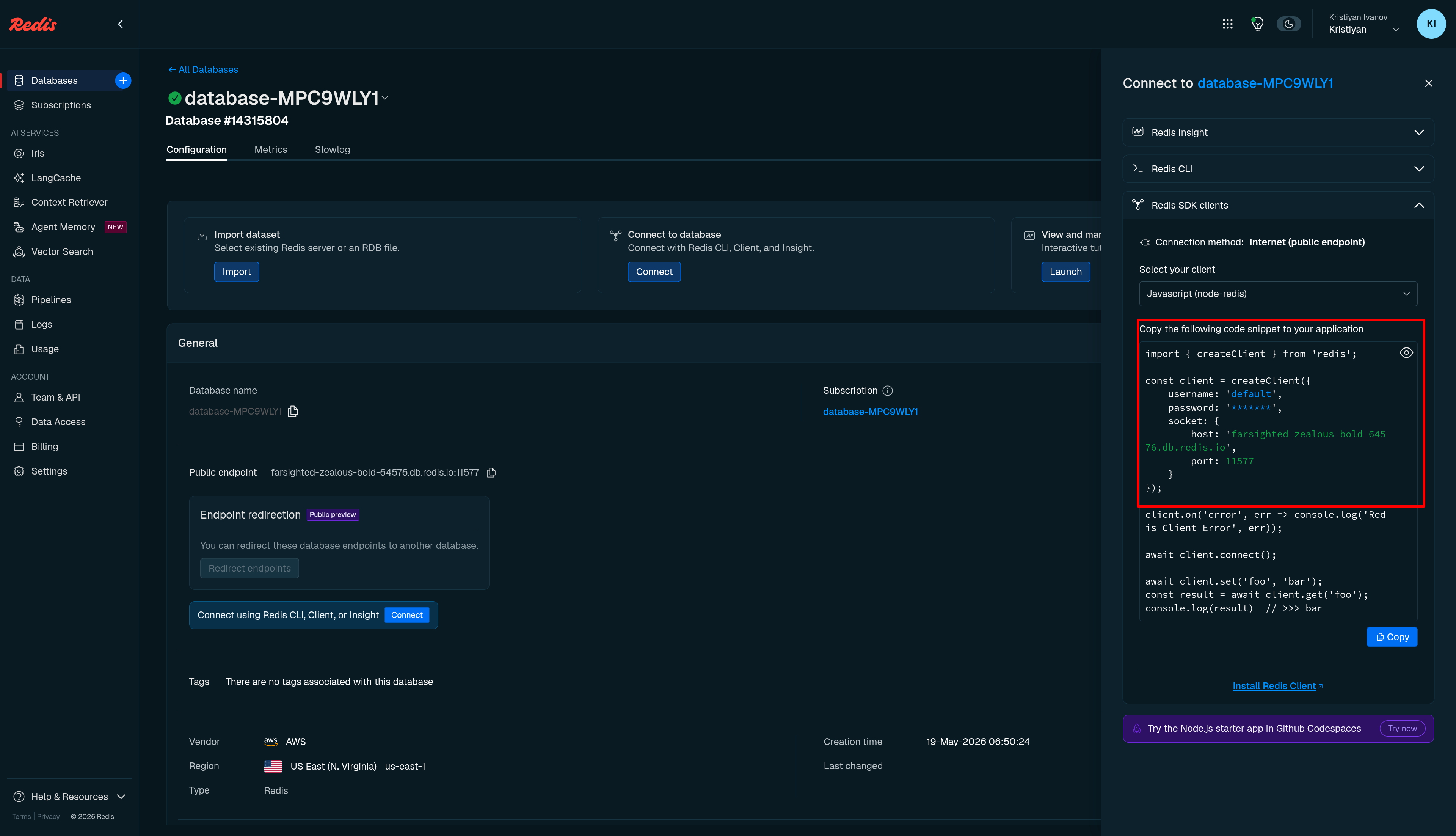The height and width of the screenshot is (836, 1456).
Task: Open Context Retriever in the sidebar
Action: click(69, 202)
